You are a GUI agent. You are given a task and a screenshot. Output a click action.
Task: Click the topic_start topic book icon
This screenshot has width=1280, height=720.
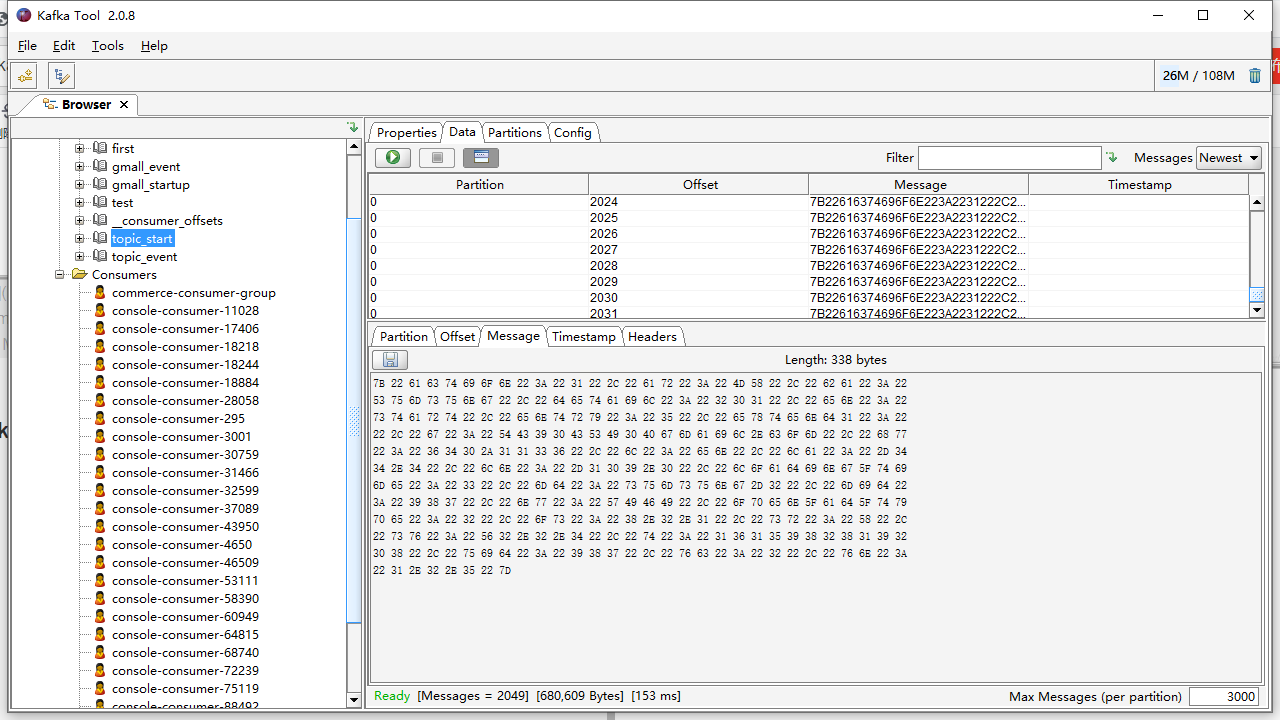[x=99, y=238]
